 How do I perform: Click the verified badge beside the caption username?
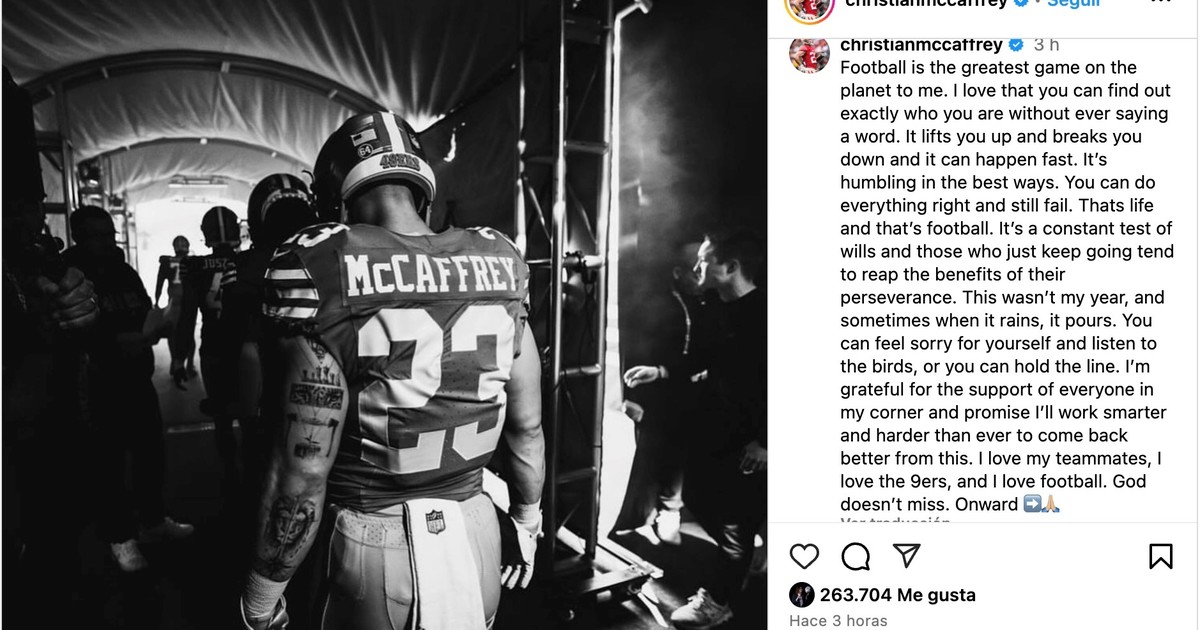click(1015, 45)
